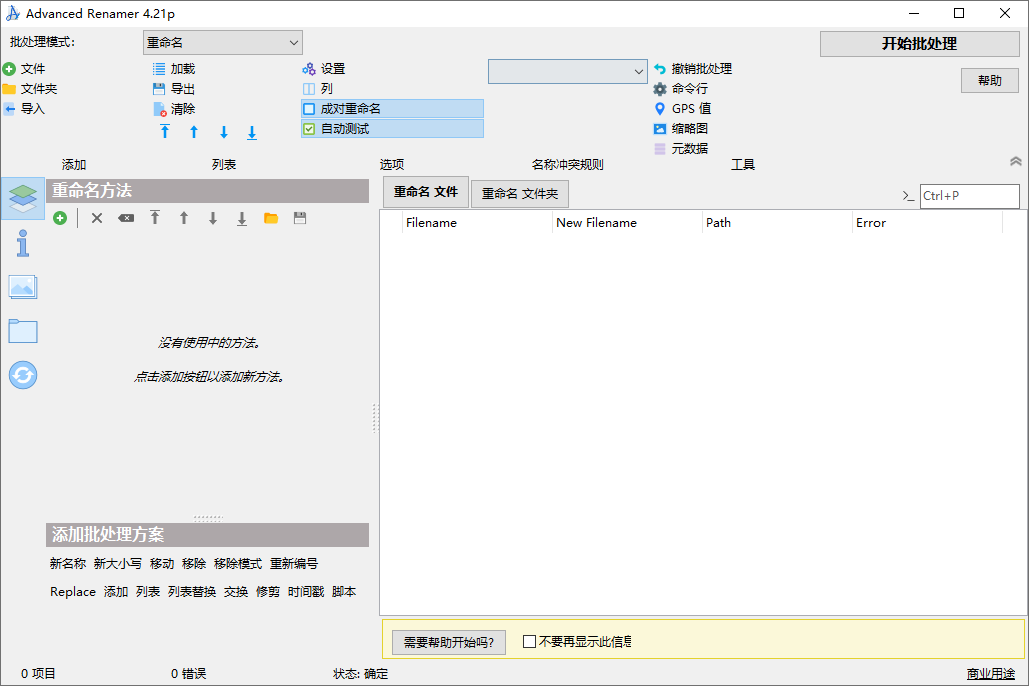The width and height of the screenshot is (1029, 686).
Task: Add 列表替换 method
Action: (192, 591)
